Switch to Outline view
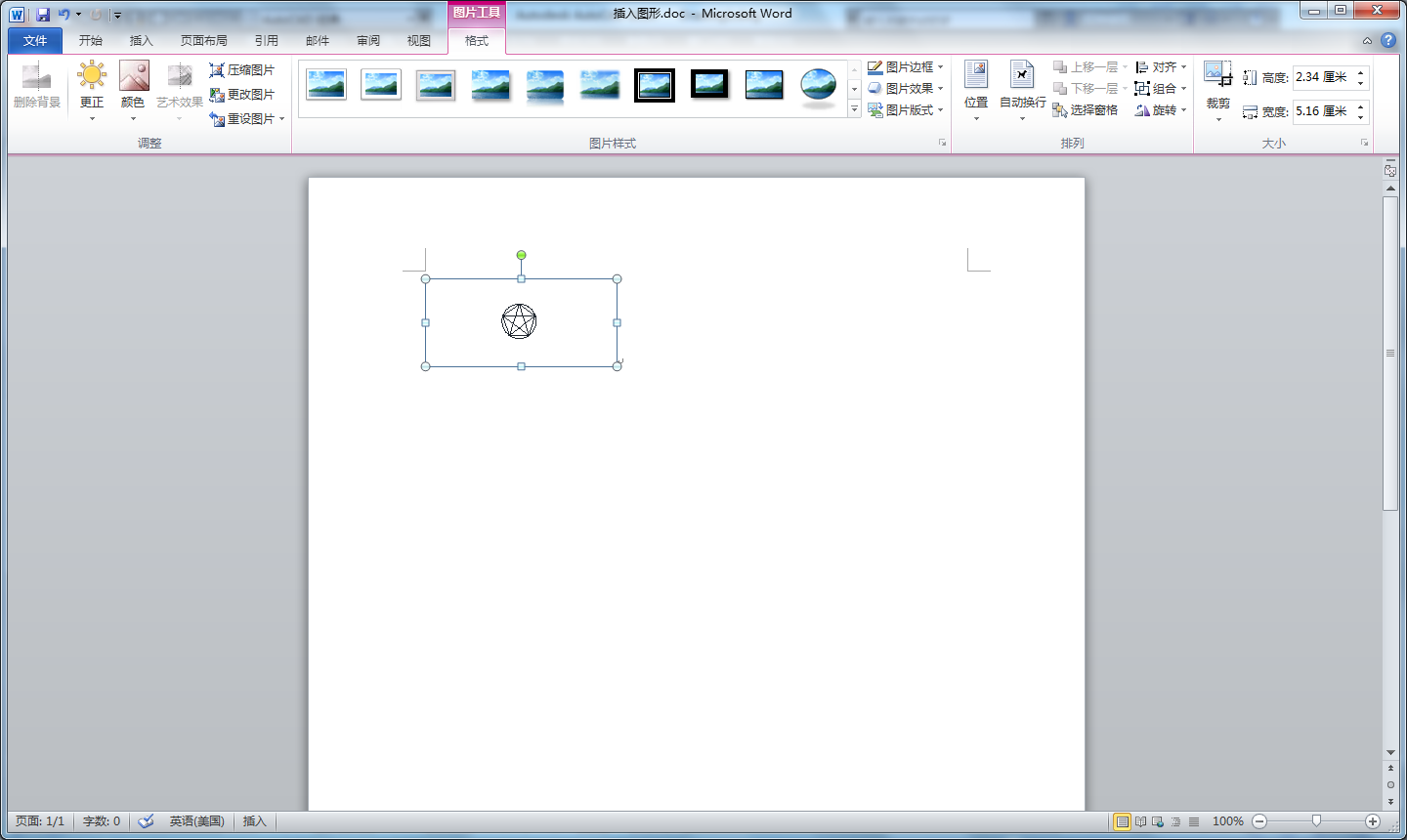 pos(1175,821)
